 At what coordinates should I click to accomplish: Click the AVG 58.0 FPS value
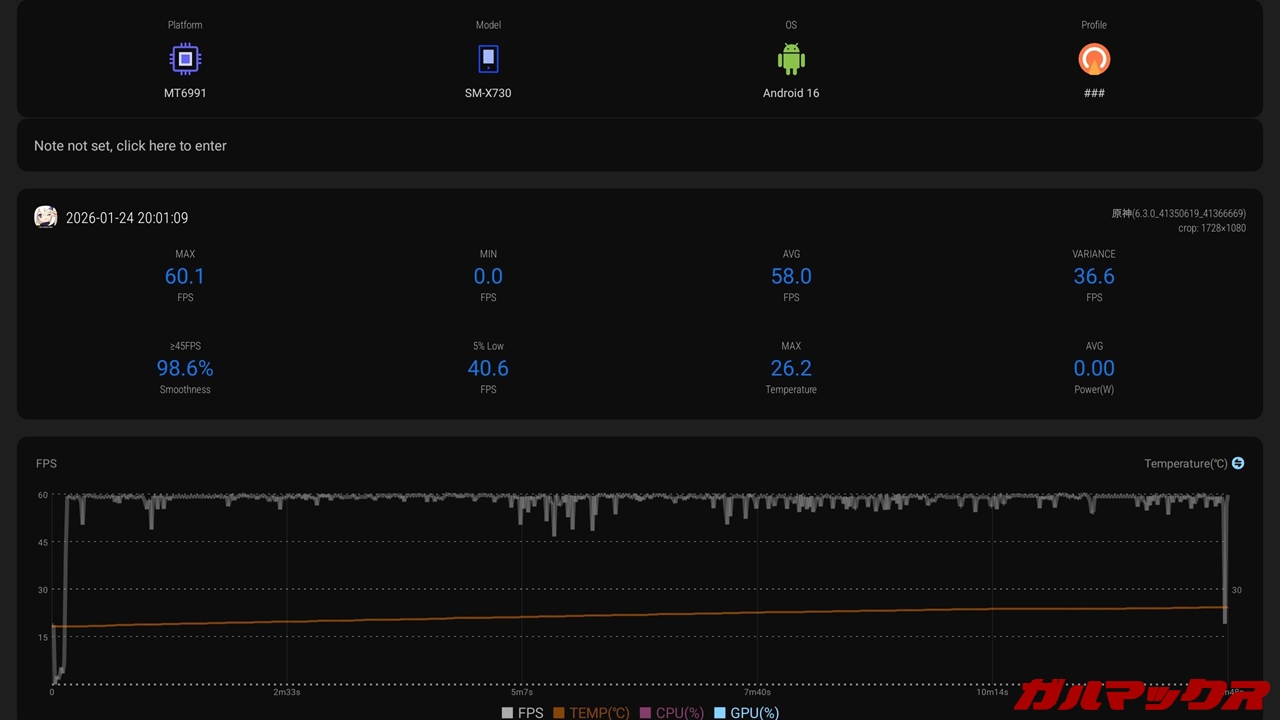click(x=791, y=277)
